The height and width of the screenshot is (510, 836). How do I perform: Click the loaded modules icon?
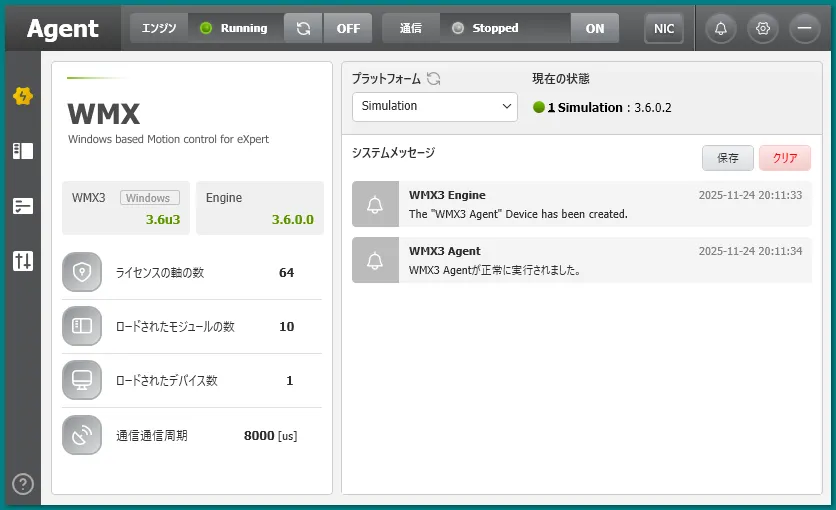[x=82, y=326]
